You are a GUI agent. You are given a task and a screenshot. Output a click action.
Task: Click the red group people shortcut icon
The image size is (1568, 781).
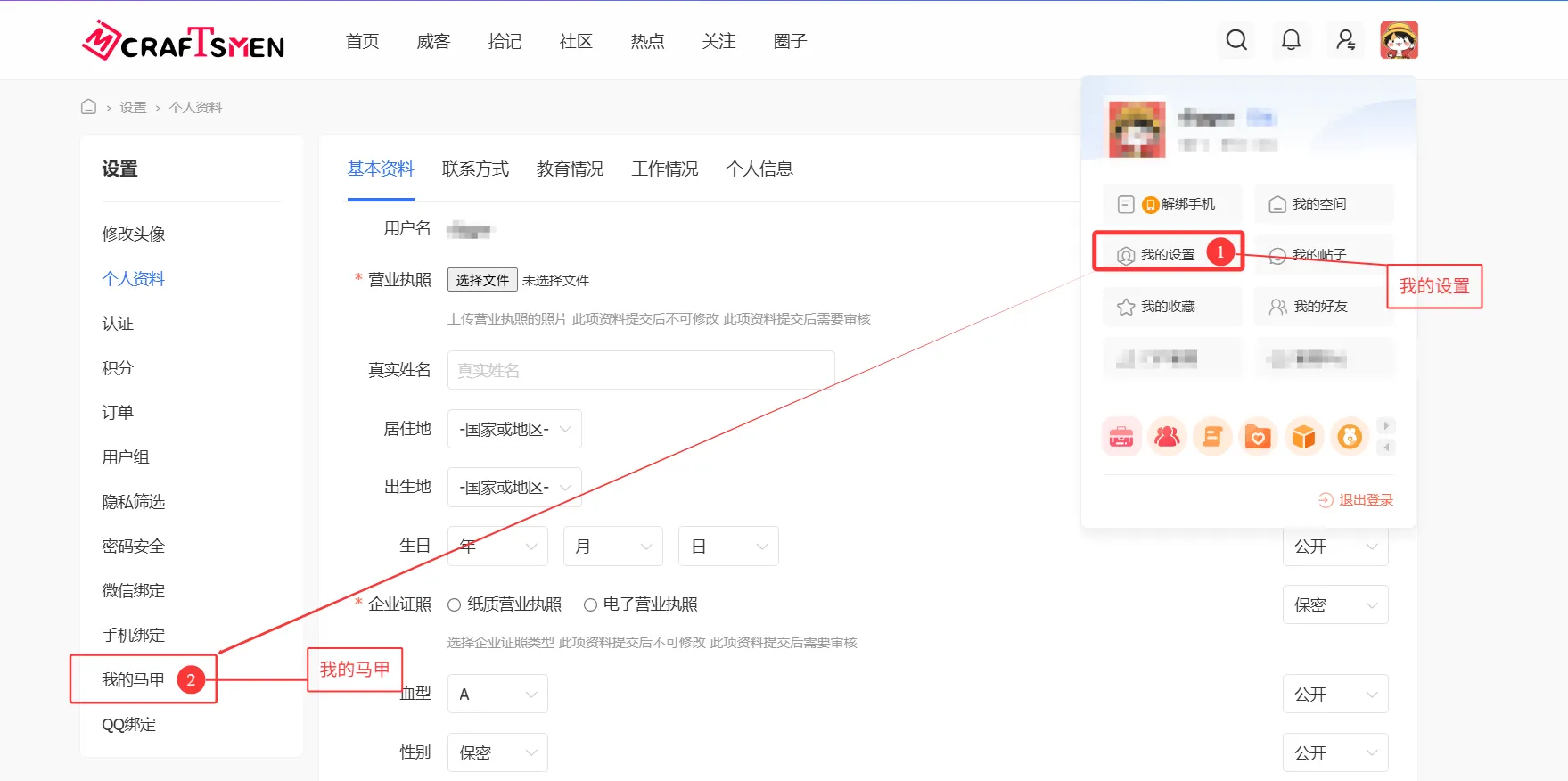pyautogui.click(x=1167, y=437)
